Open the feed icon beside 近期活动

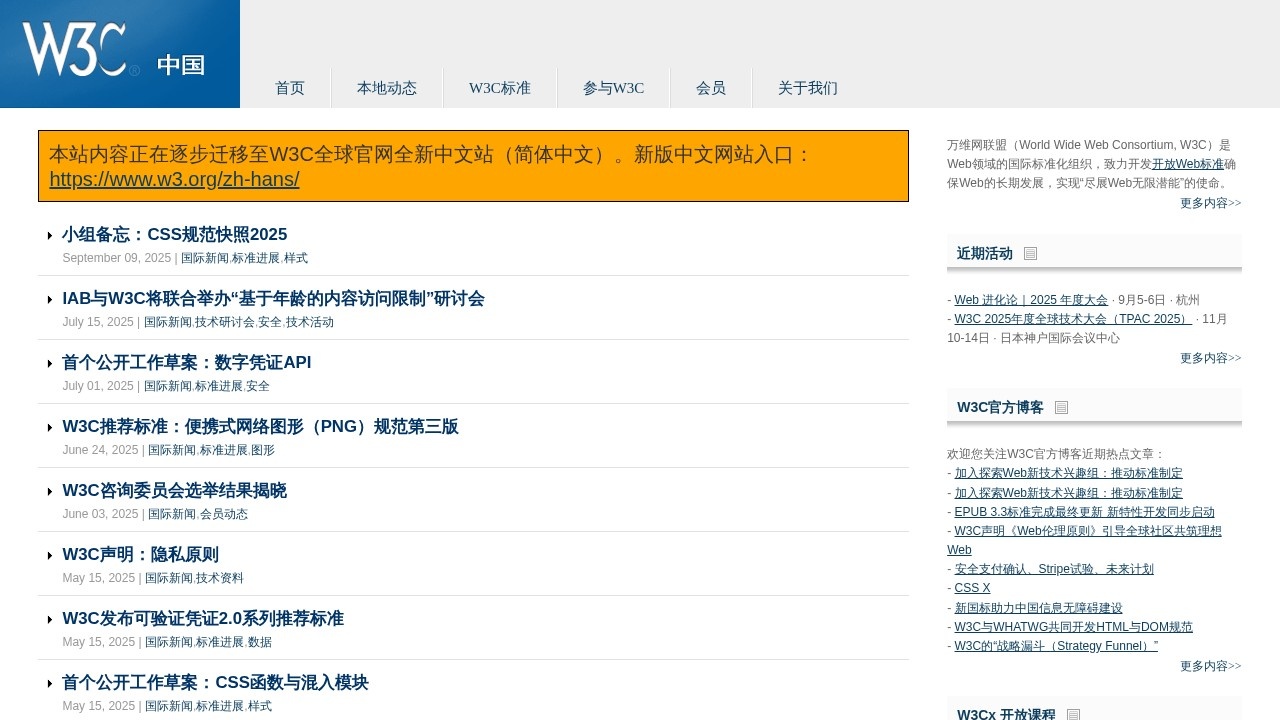[x=1030, y=252]
